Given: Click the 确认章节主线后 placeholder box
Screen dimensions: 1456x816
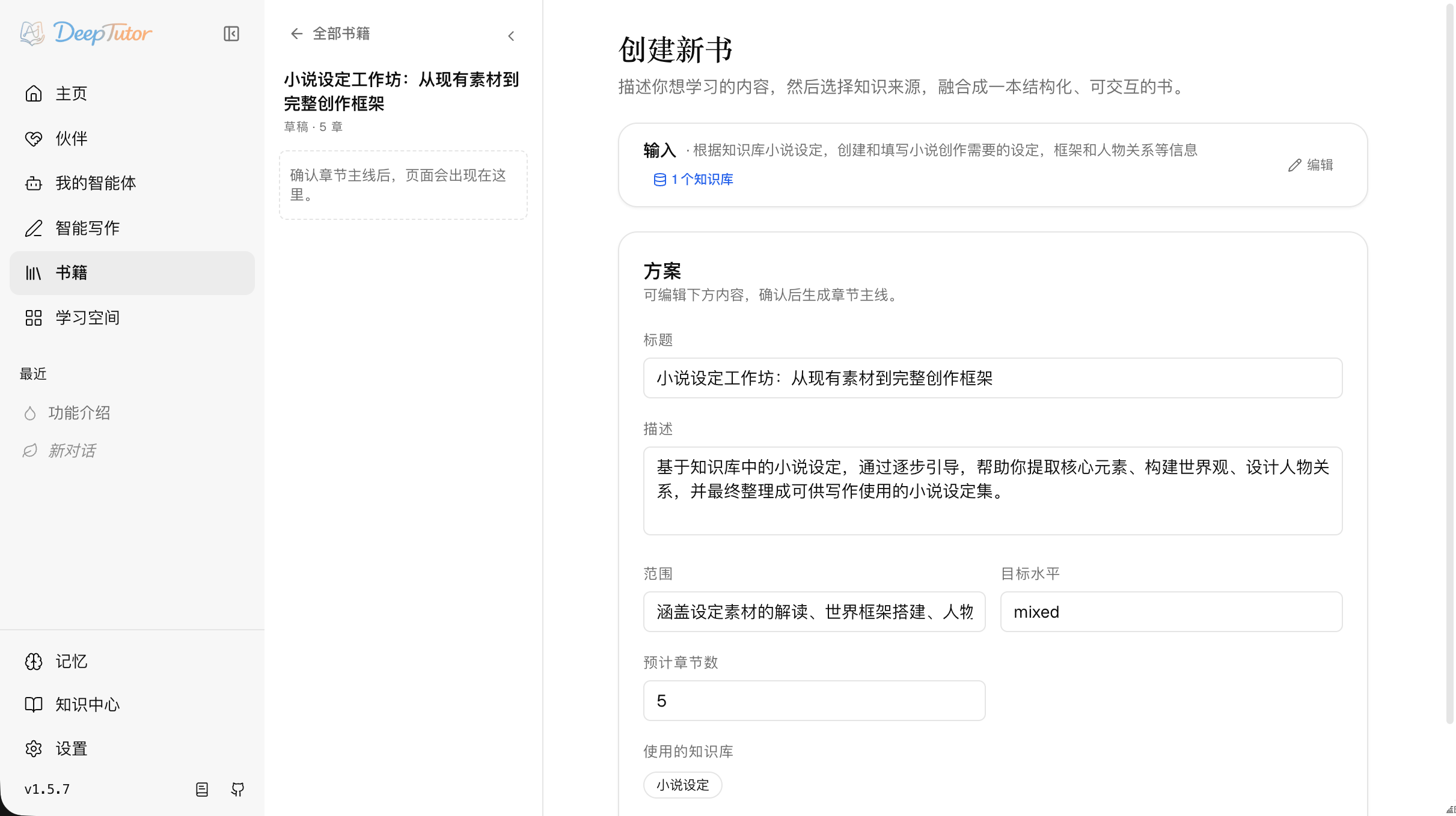Looking at the screenshot, I should (x=403, y=185).
